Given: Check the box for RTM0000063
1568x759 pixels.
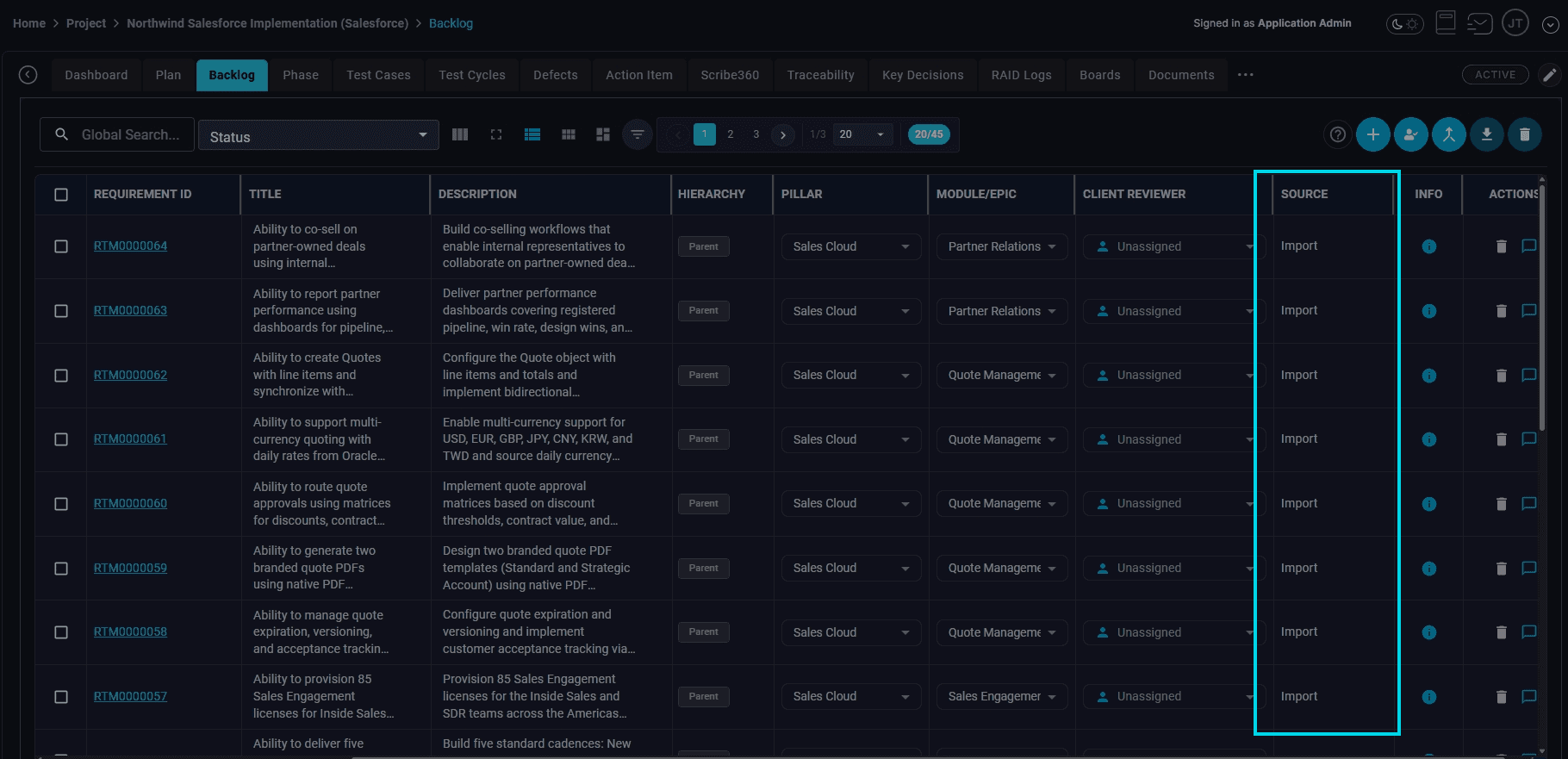Looking at the screenshot, I should click(61, 311).
